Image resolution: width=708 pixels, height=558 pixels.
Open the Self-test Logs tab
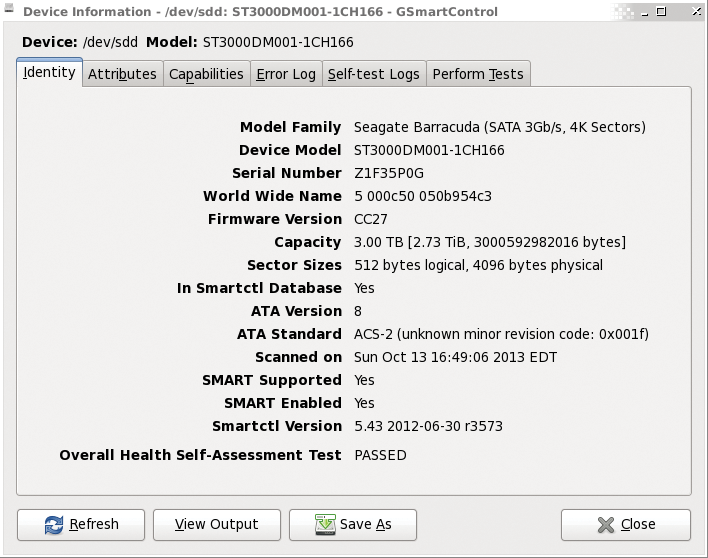(374, 74)
